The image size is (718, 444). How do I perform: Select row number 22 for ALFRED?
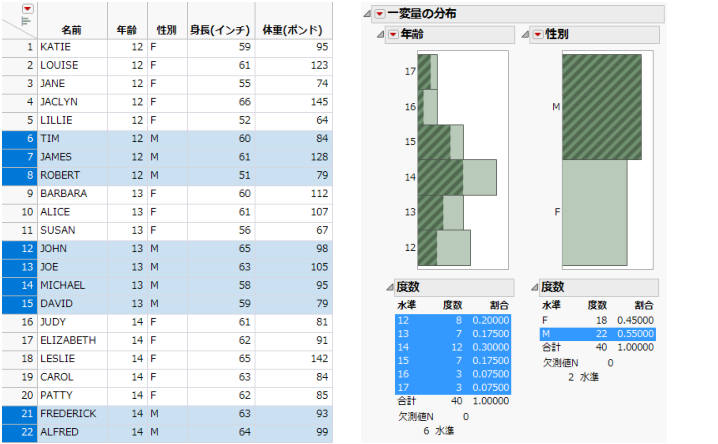[x=20, y=432]
